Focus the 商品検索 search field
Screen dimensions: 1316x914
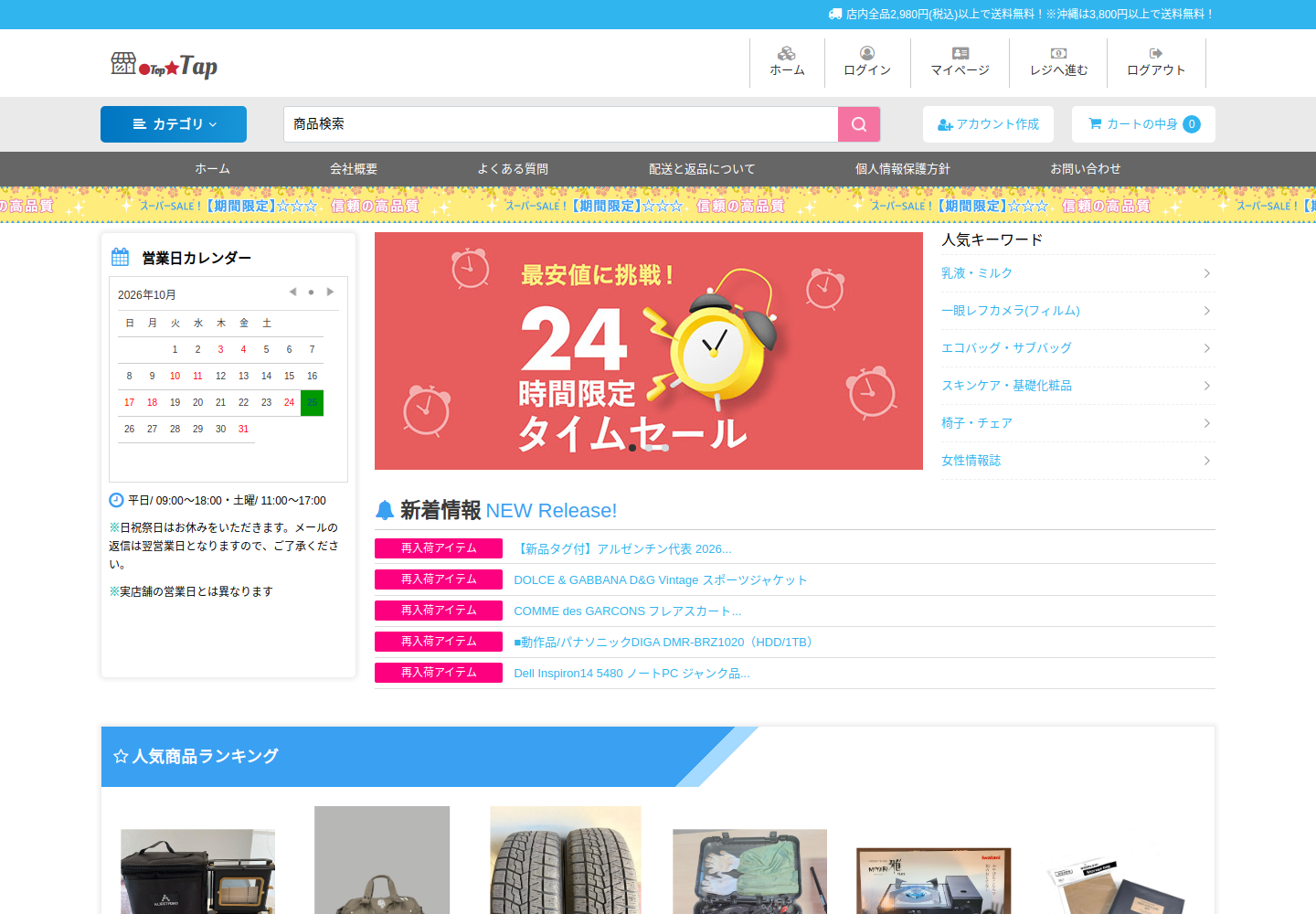pos(560,124)
